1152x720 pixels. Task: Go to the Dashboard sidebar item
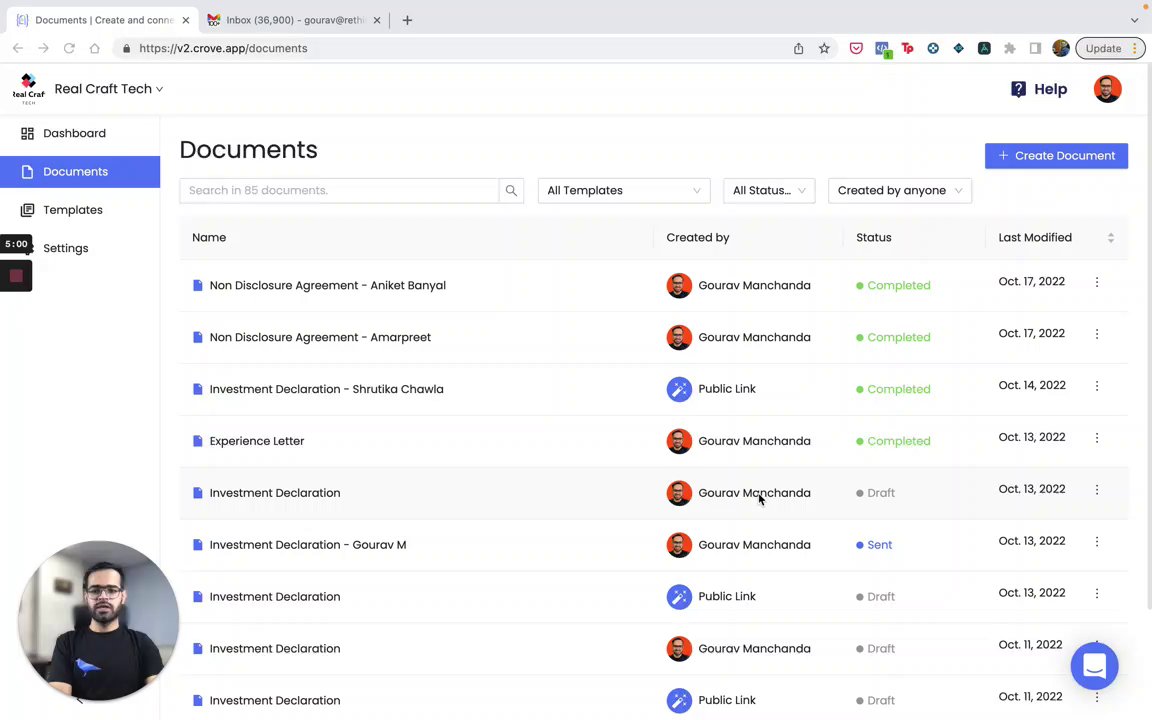click(74, 133)
